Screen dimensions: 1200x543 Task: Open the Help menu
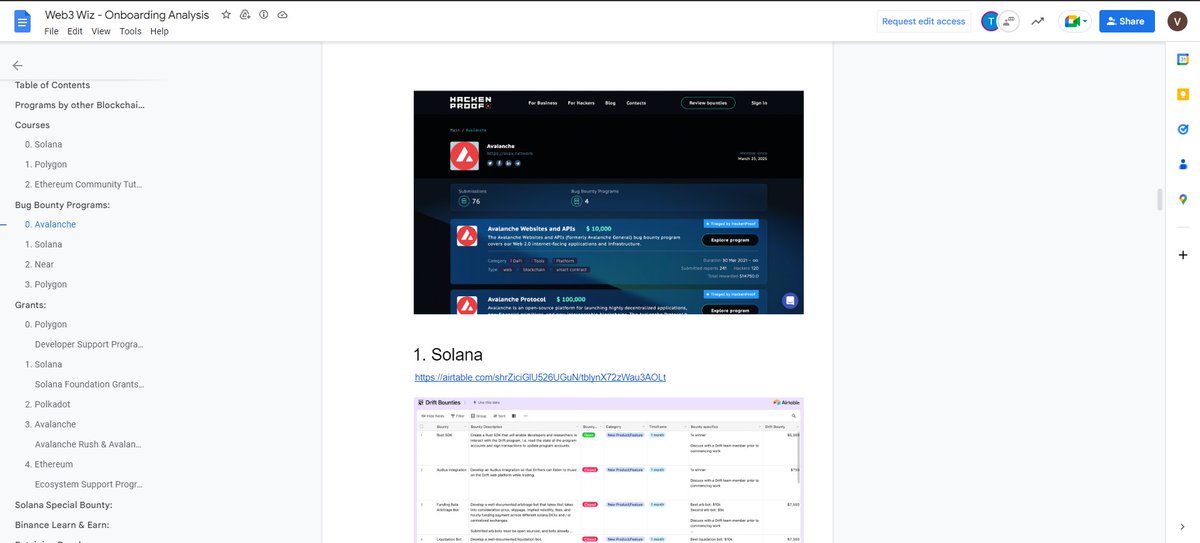[159, 31]
